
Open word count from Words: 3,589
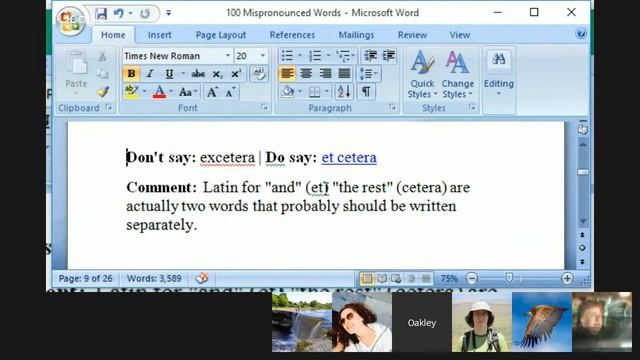pyautogui.click(x=154, y=278)
